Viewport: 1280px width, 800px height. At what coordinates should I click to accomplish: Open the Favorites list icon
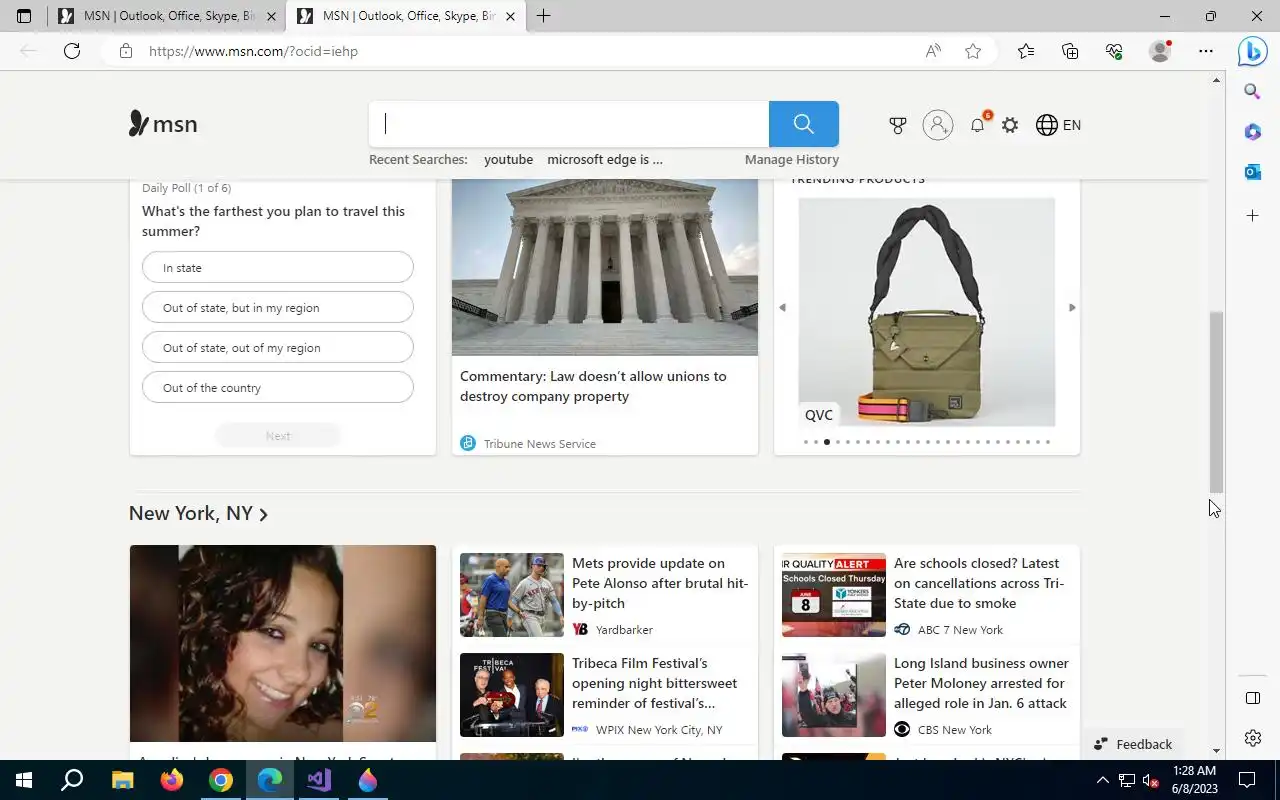pos(1026,51)
